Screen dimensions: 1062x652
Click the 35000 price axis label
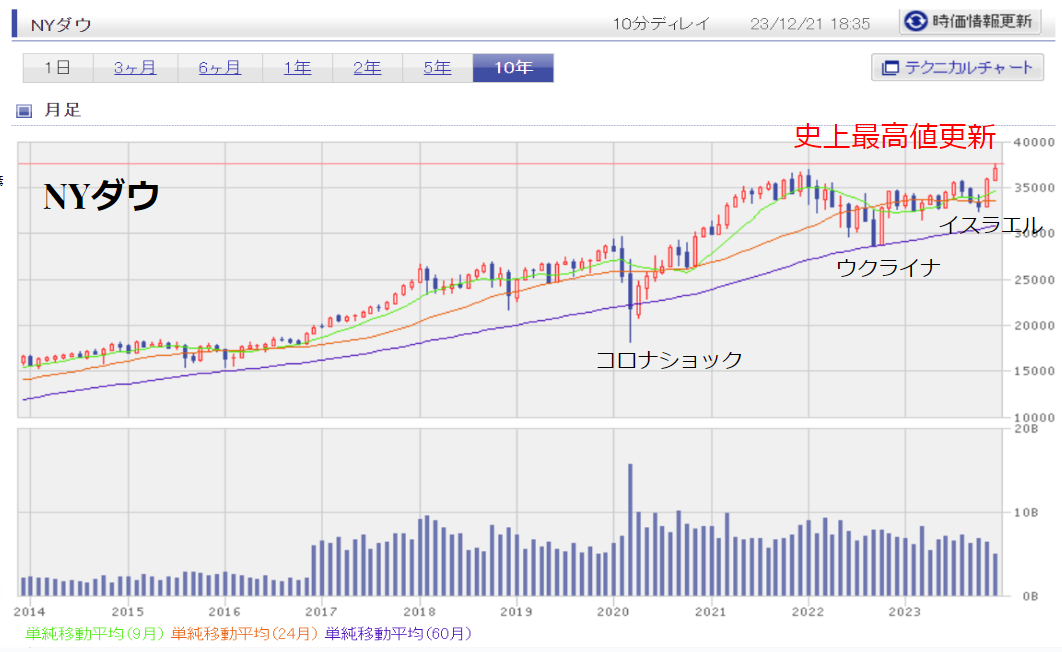pyautogui.click(x=1034, y=188)
